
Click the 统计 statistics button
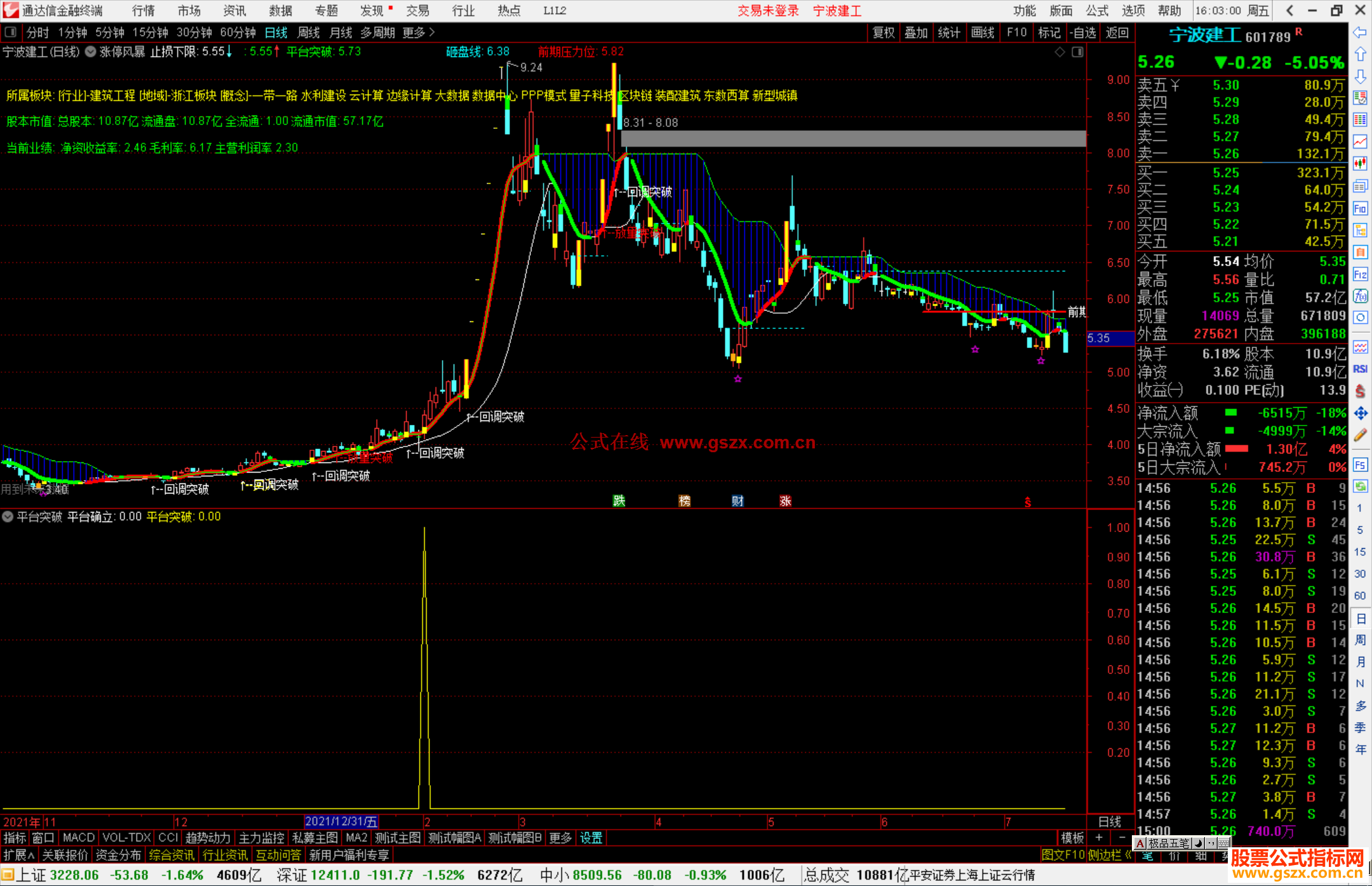(x=949, y=32)
